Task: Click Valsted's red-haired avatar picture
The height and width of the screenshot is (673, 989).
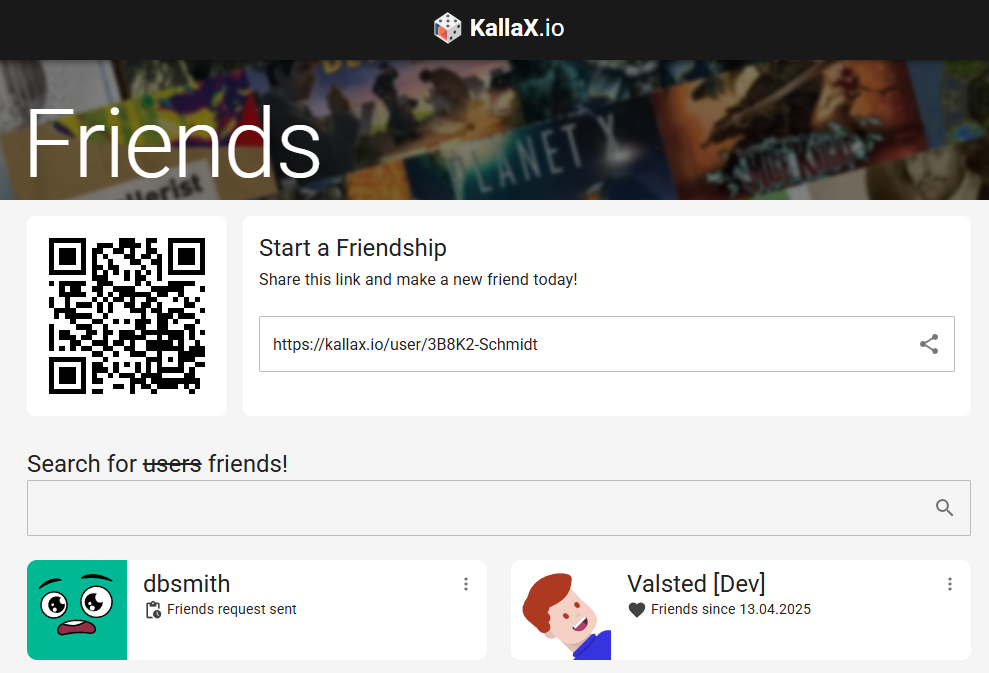Action: tap(561, 610)
